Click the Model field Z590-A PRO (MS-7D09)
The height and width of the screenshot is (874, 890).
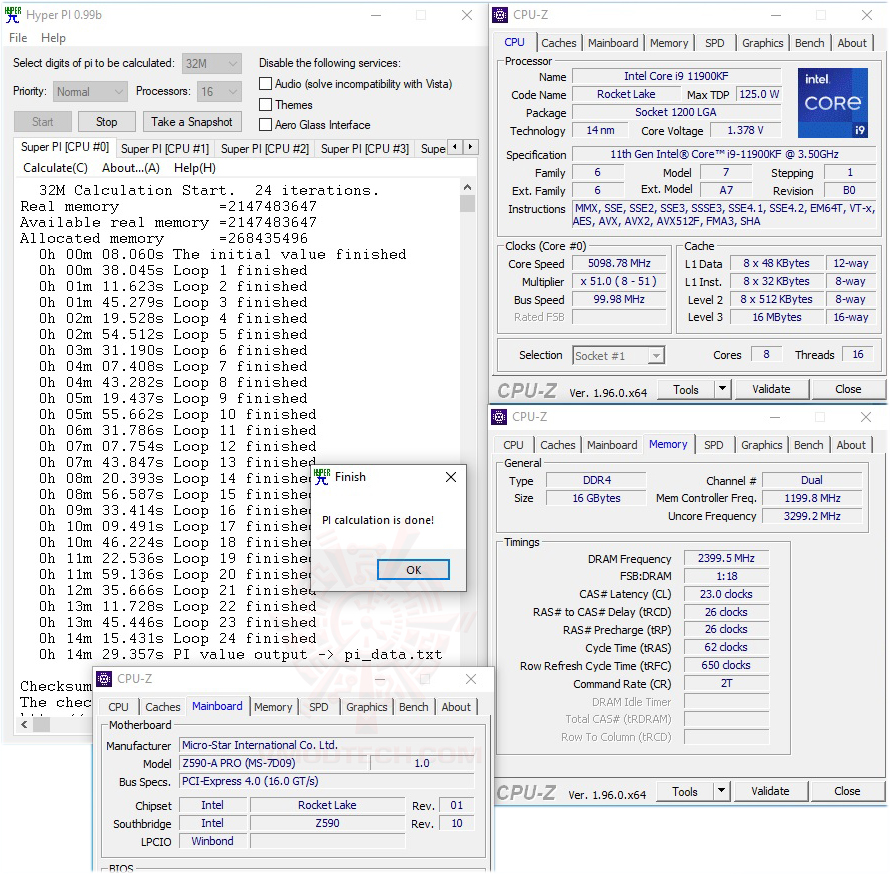[x=275, y=763]
